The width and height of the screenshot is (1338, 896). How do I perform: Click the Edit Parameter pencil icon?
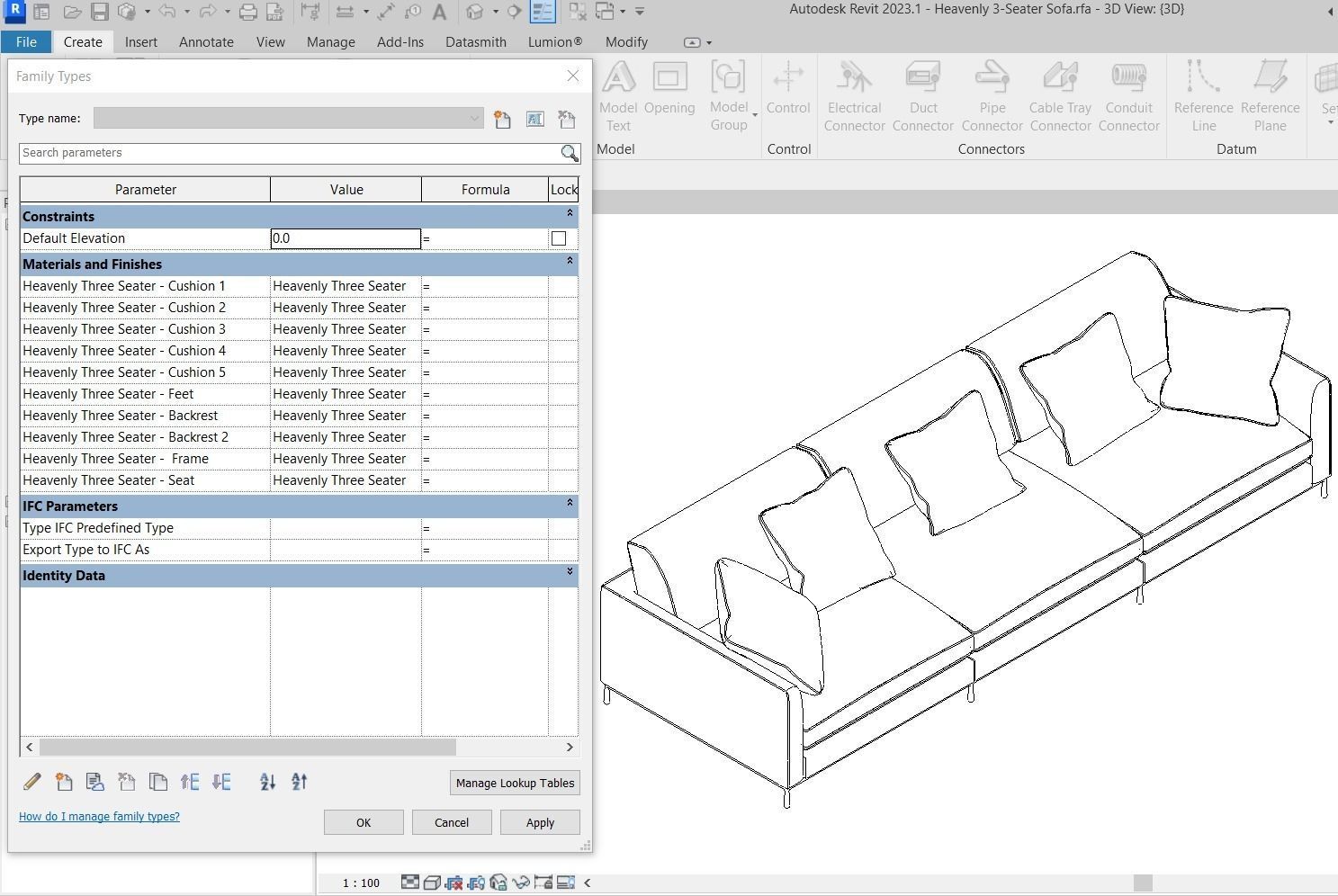pos(32,782)
